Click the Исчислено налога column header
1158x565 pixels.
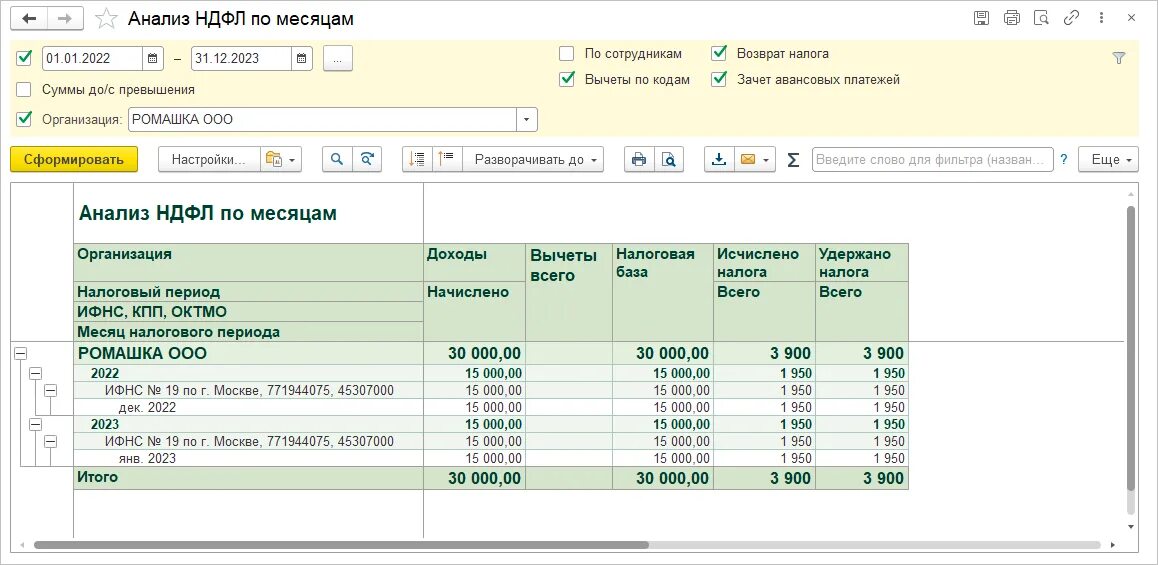click(764, 262)
